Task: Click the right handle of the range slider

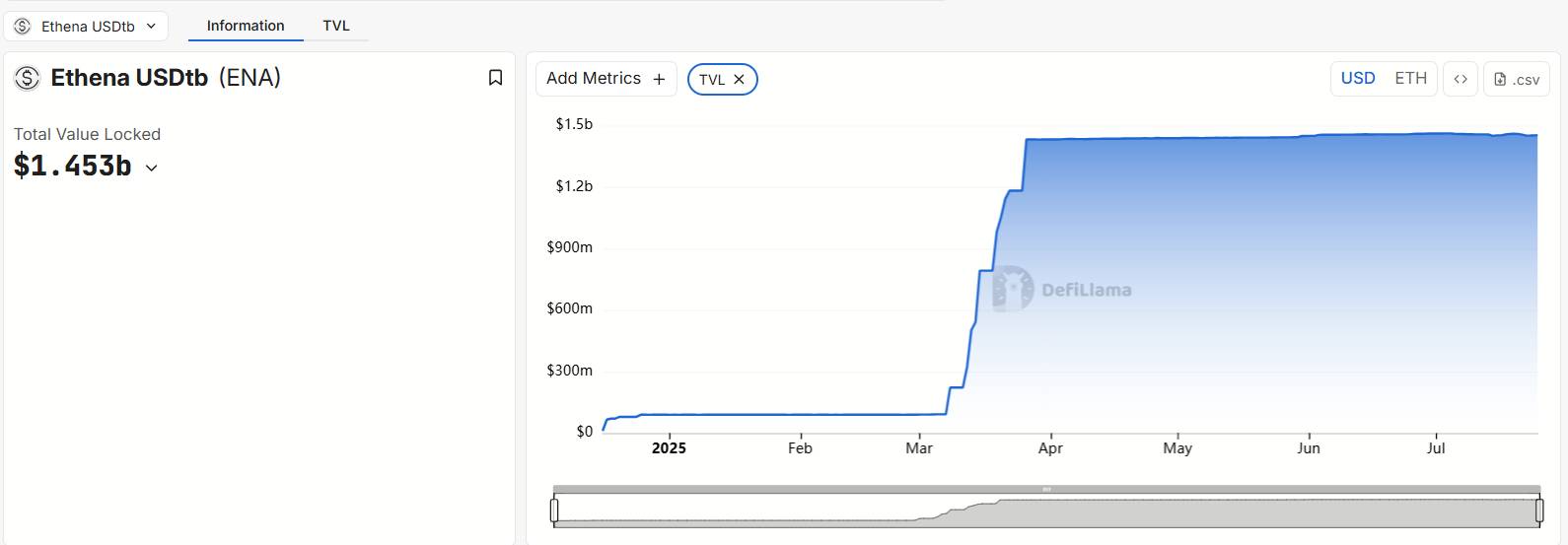Action: (x=1539, y=511)
